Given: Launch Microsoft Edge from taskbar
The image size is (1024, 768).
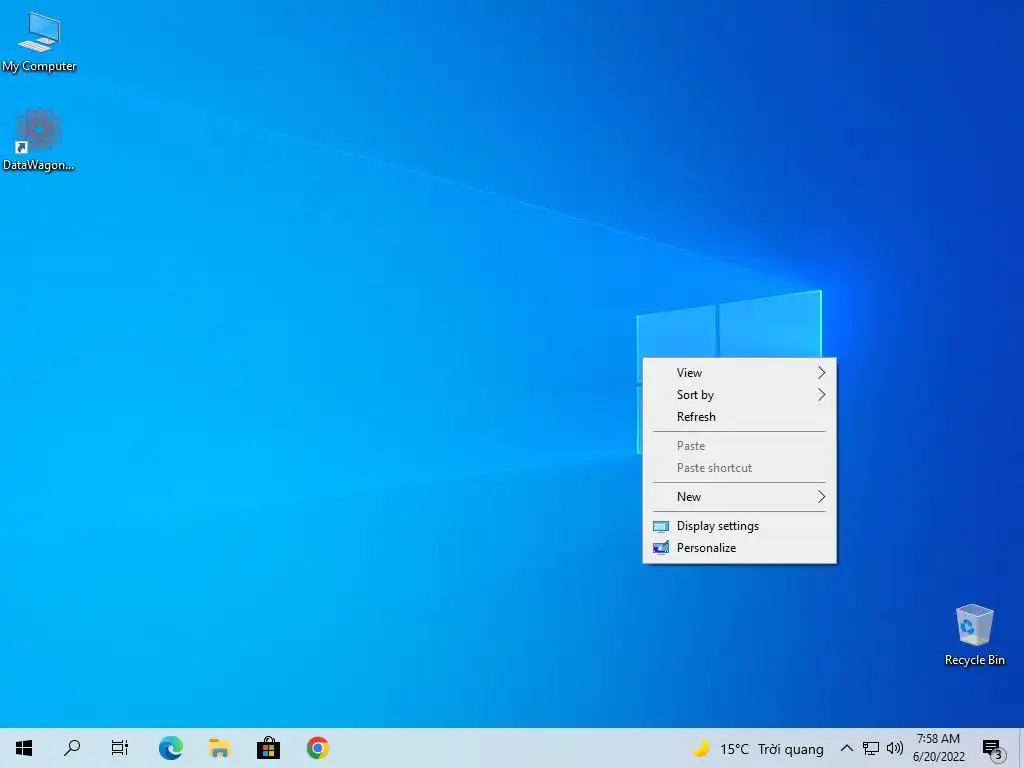Looking at the screenshot, I should click(x=170, y=748).
